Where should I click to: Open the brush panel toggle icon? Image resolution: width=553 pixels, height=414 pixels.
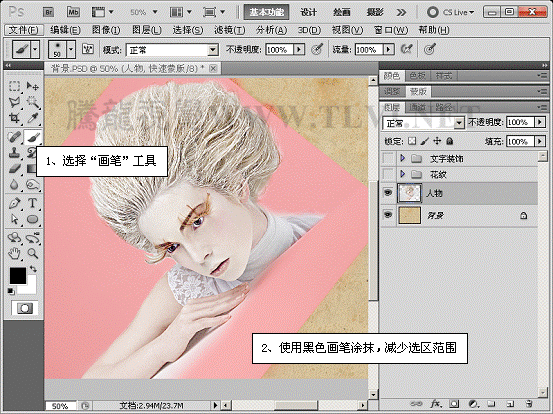87,49
